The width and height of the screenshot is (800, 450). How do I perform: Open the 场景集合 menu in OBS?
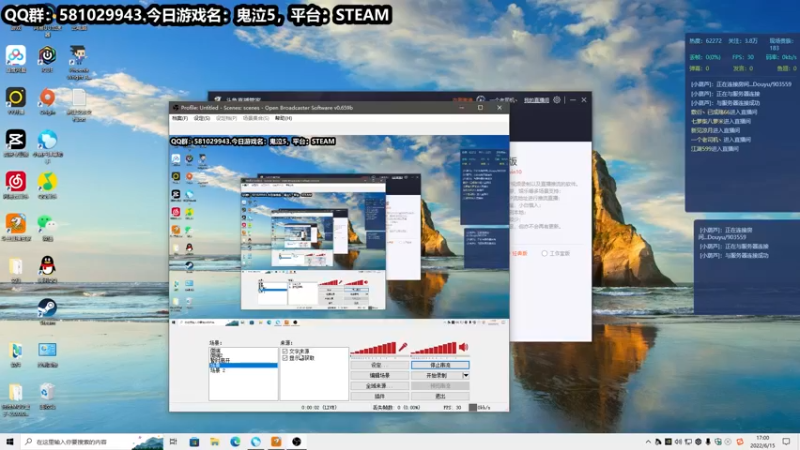coord(256,118)
